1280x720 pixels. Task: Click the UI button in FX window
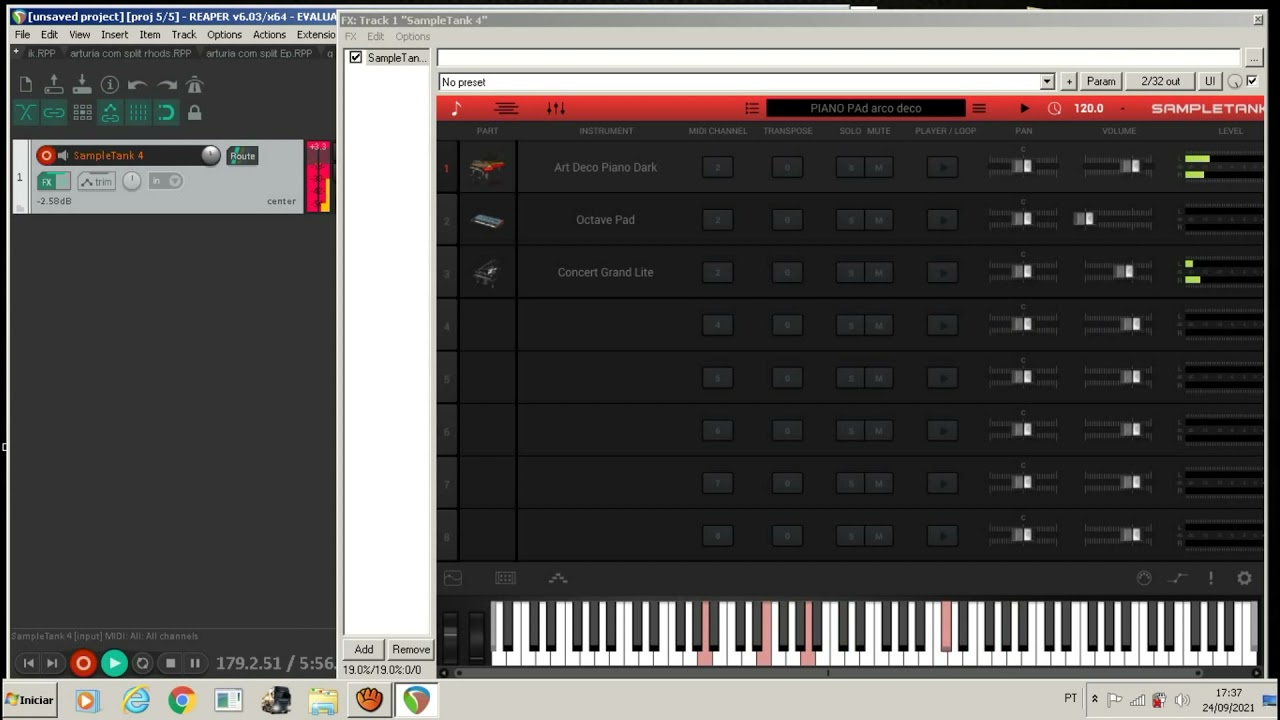pyautogui.click(x=1209, y=82)
